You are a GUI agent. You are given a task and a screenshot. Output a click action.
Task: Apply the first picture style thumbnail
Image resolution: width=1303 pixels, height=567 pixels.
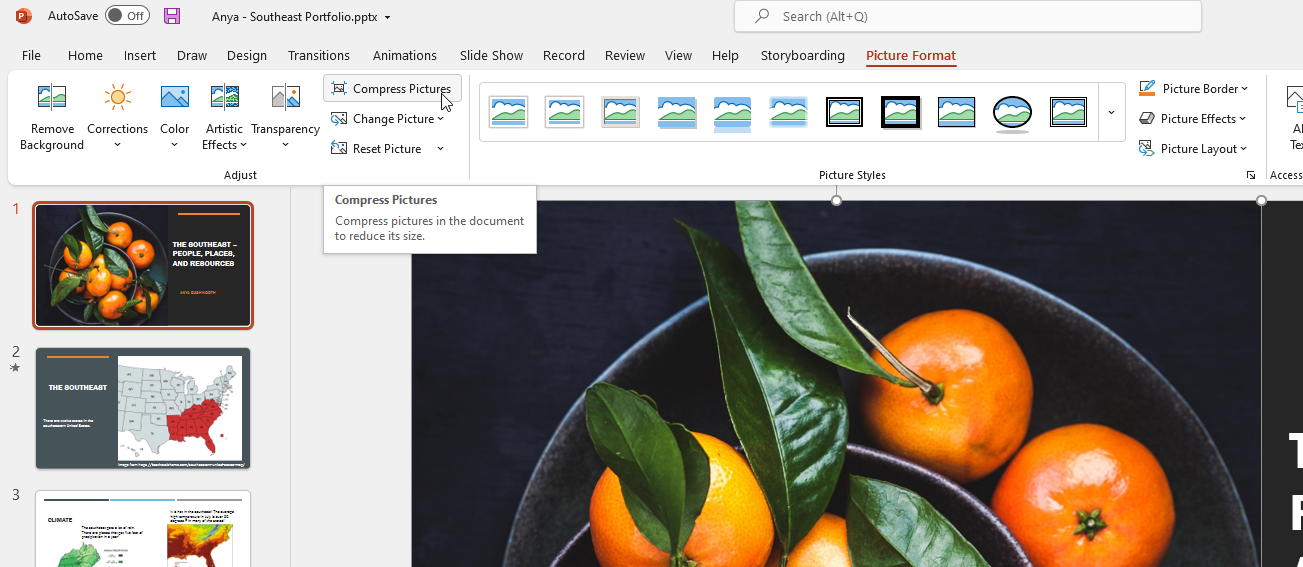(509, 112)
